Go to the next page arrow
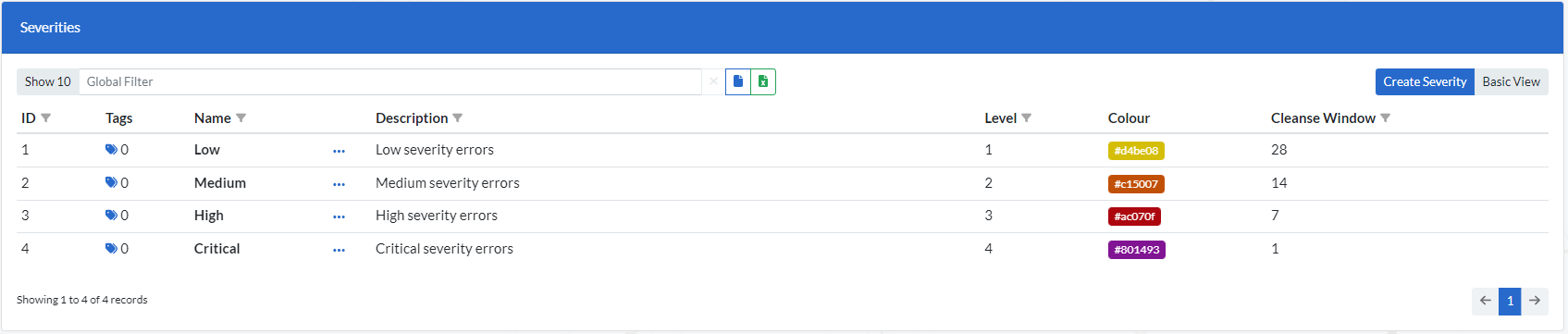1568x334 pixels. click(x=1535, y=301)
